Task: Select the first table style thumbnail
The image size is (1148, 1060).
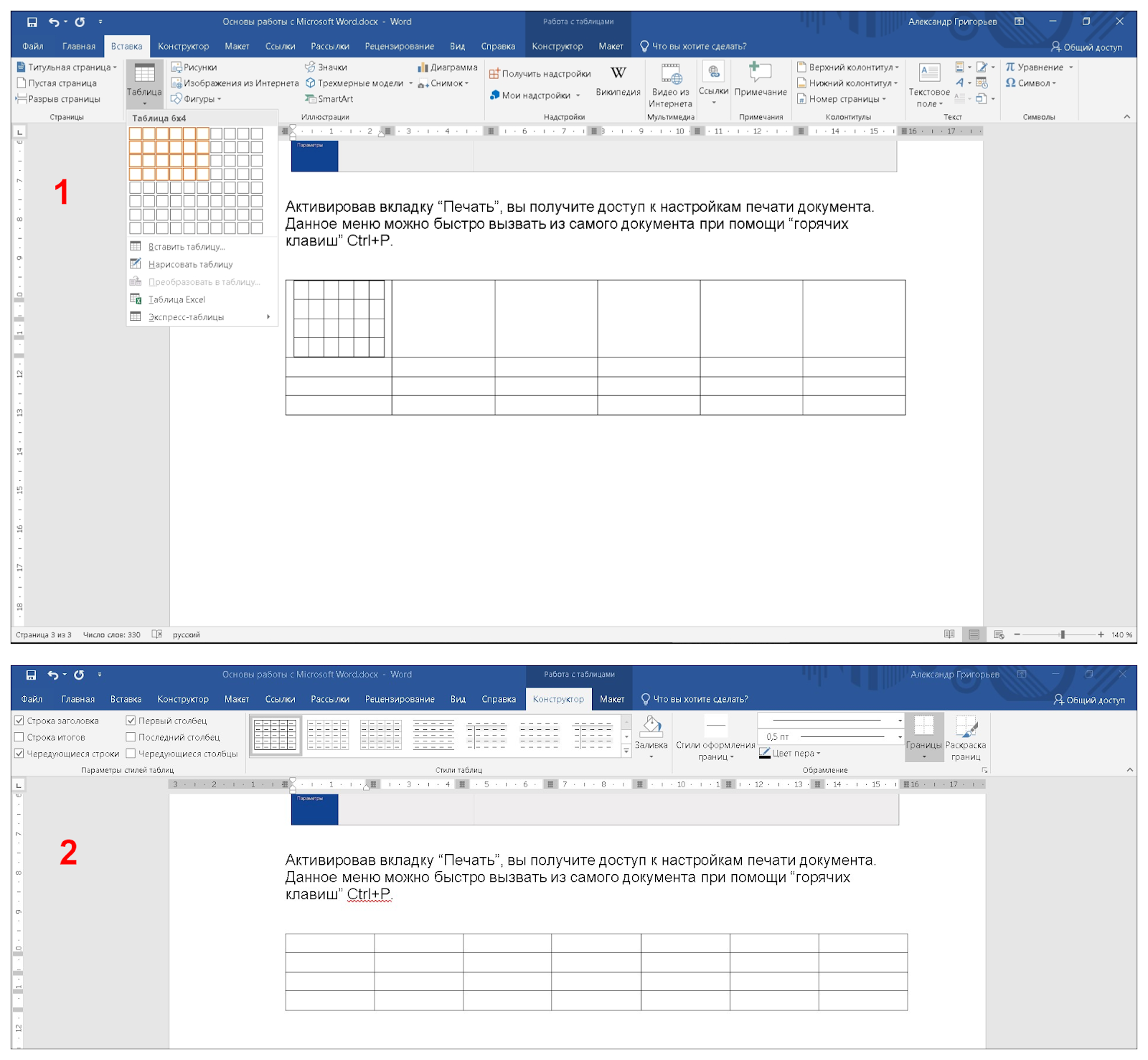Action: [x=275, y=735]
